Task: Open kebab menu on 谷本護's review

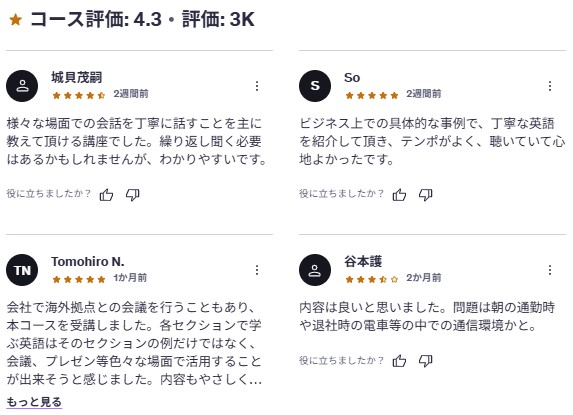Action: pyautogui.click(x=550, y=270)
